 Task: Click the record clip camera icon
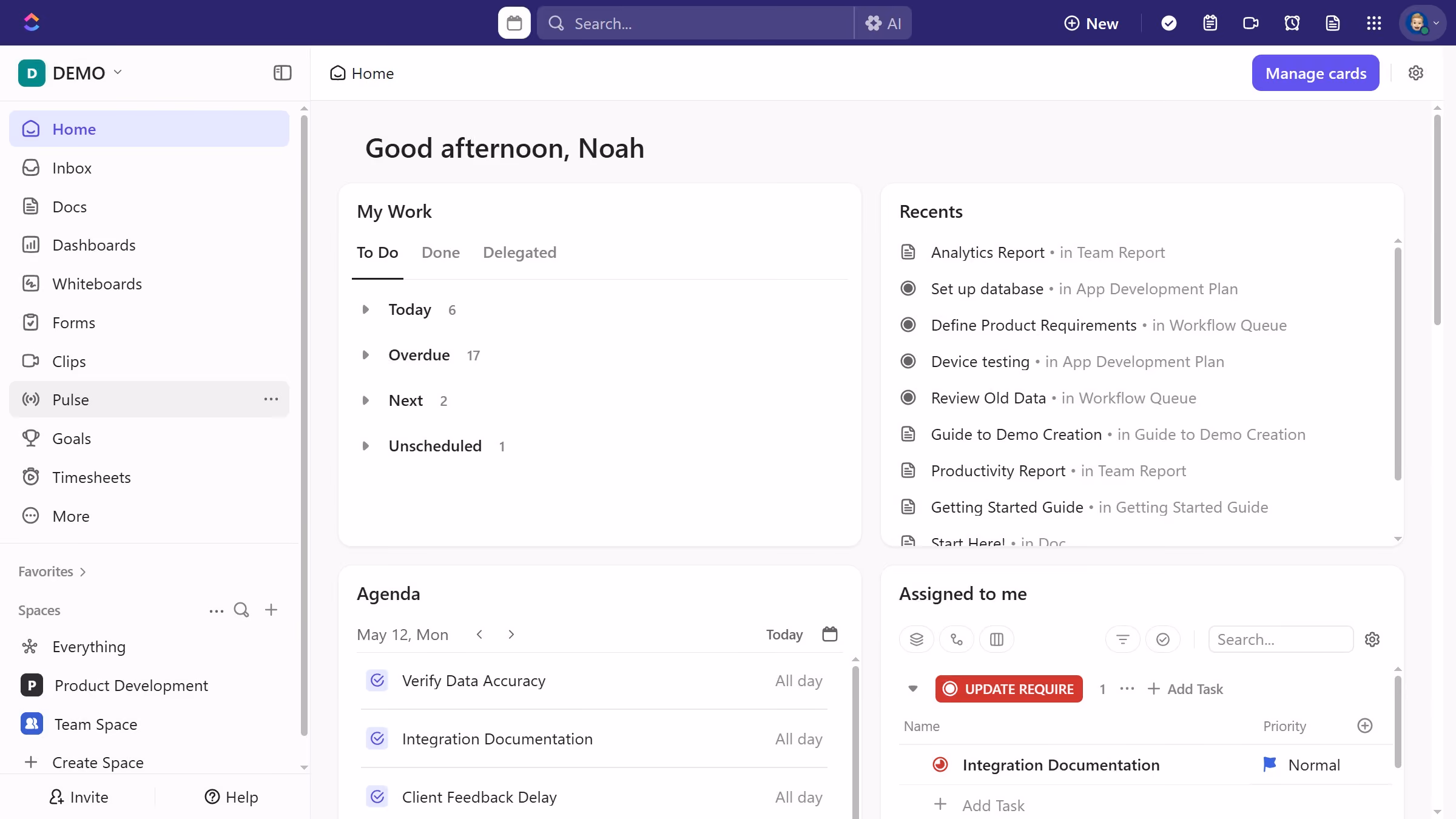(x=1250, y=23)
